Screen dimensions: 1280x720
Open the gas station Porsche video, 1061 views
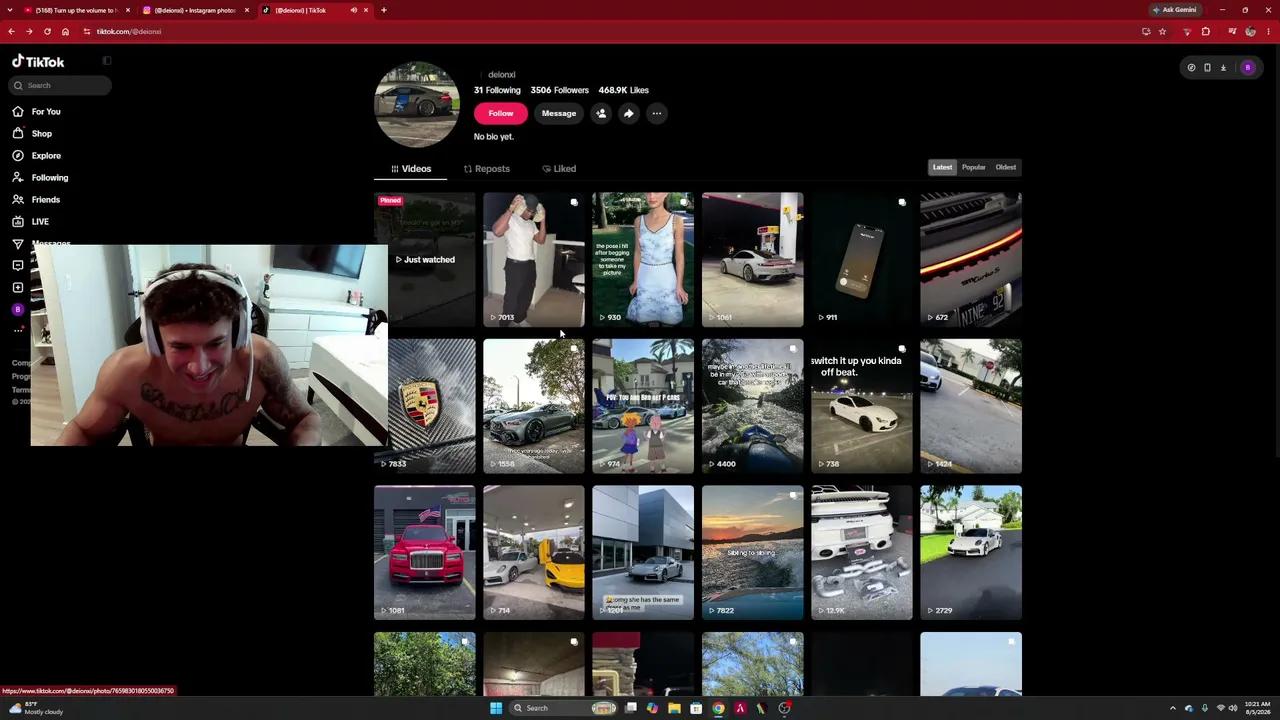[753, 260]
